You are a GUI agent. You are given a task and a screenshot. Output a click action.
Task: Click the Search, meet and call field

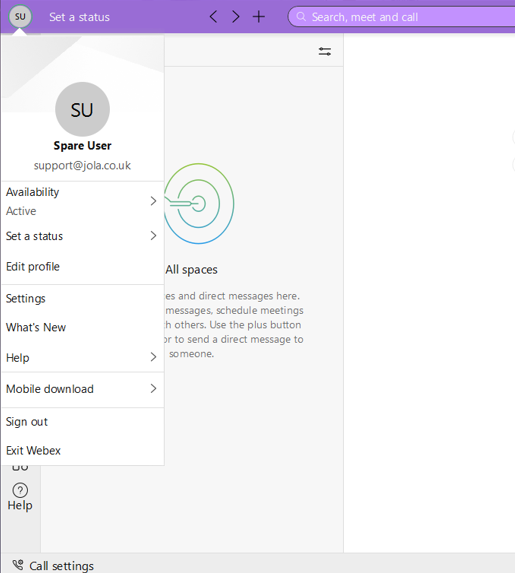401,17
